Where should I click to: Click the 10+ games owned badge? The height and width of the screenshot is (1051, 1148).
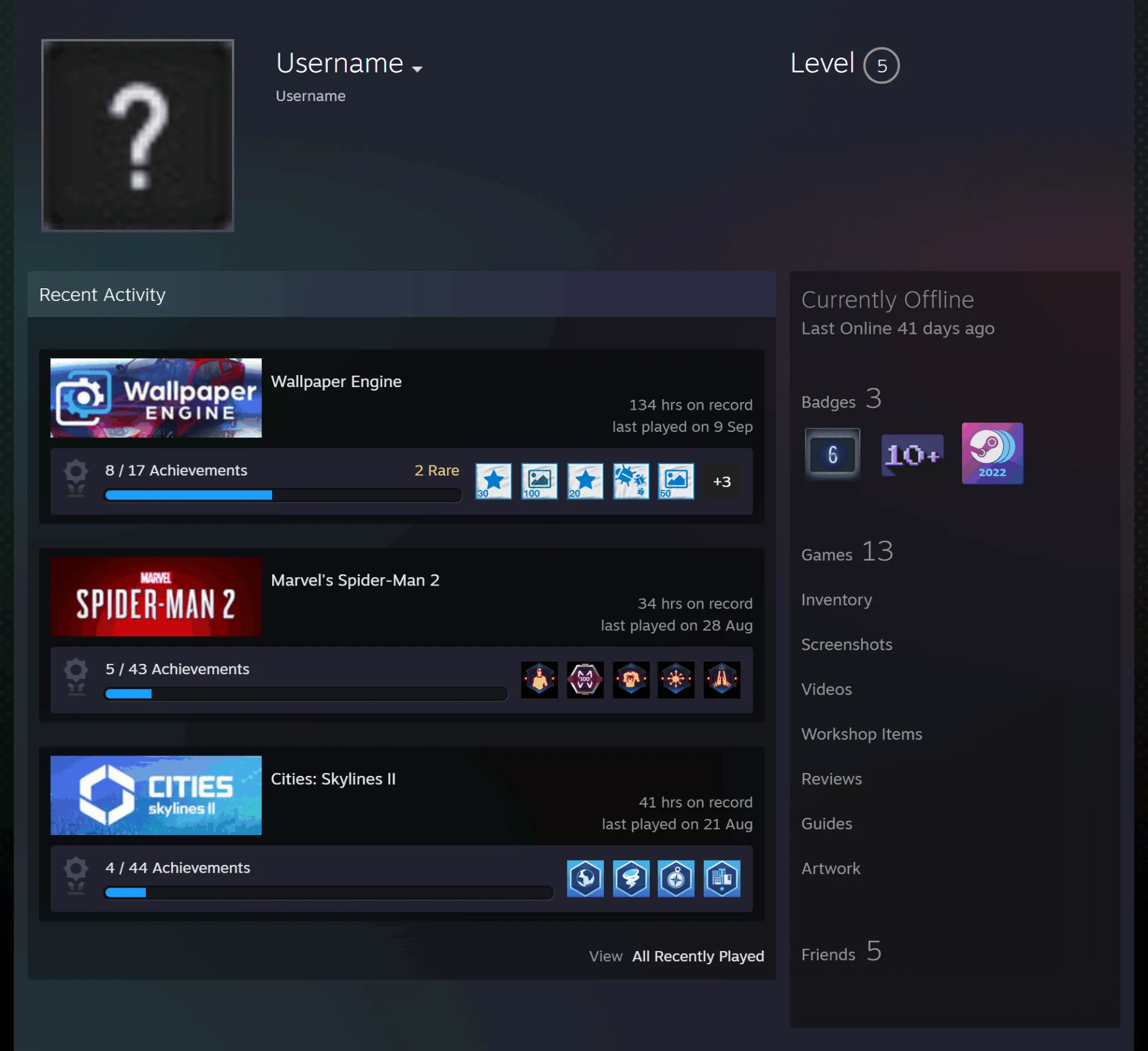point(912,455)
